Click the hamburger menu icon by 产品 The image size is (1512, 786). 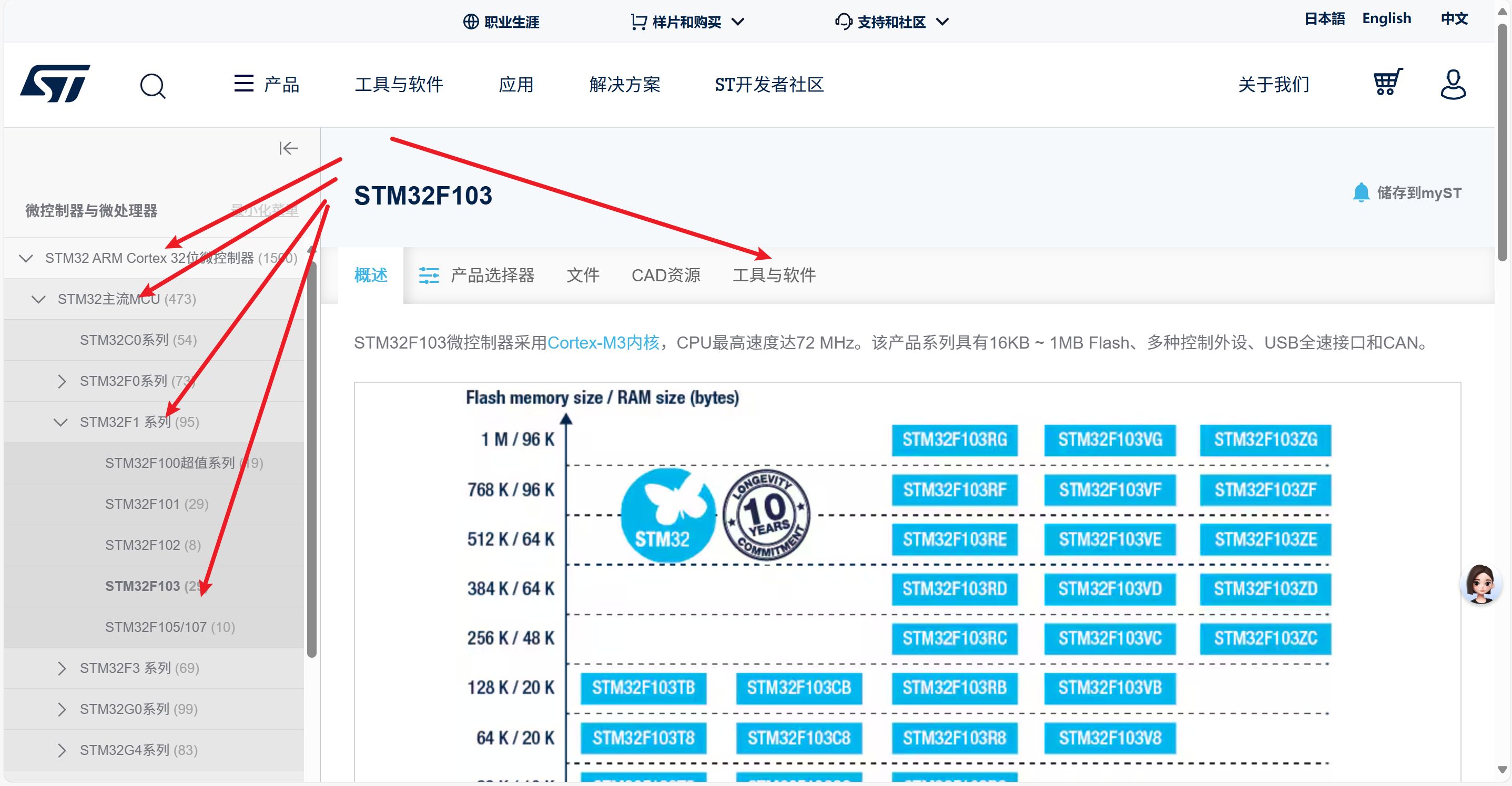(243, 83)
